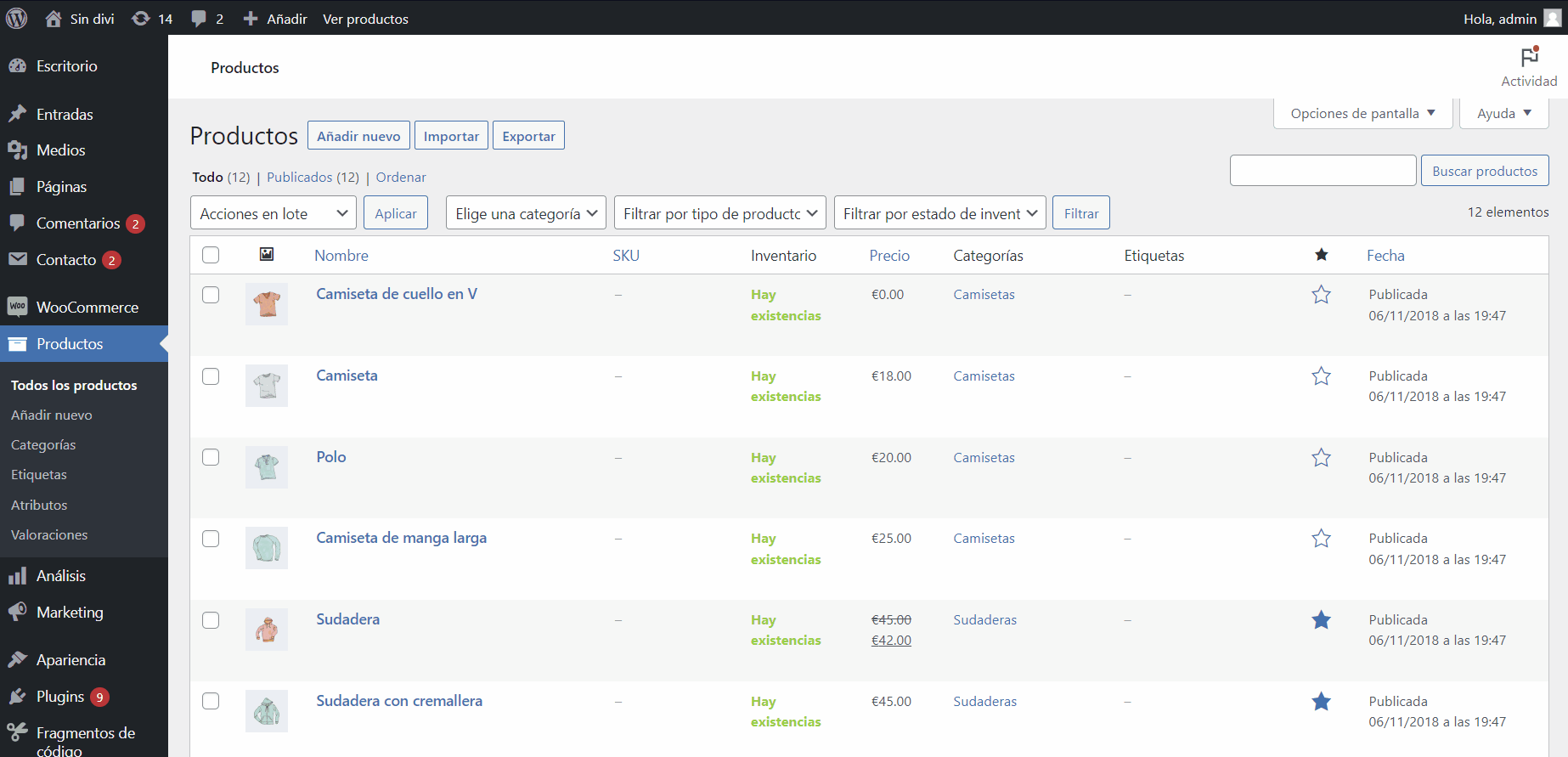Click the image column header icon
1568x757 pixels.
pos(267,254)
